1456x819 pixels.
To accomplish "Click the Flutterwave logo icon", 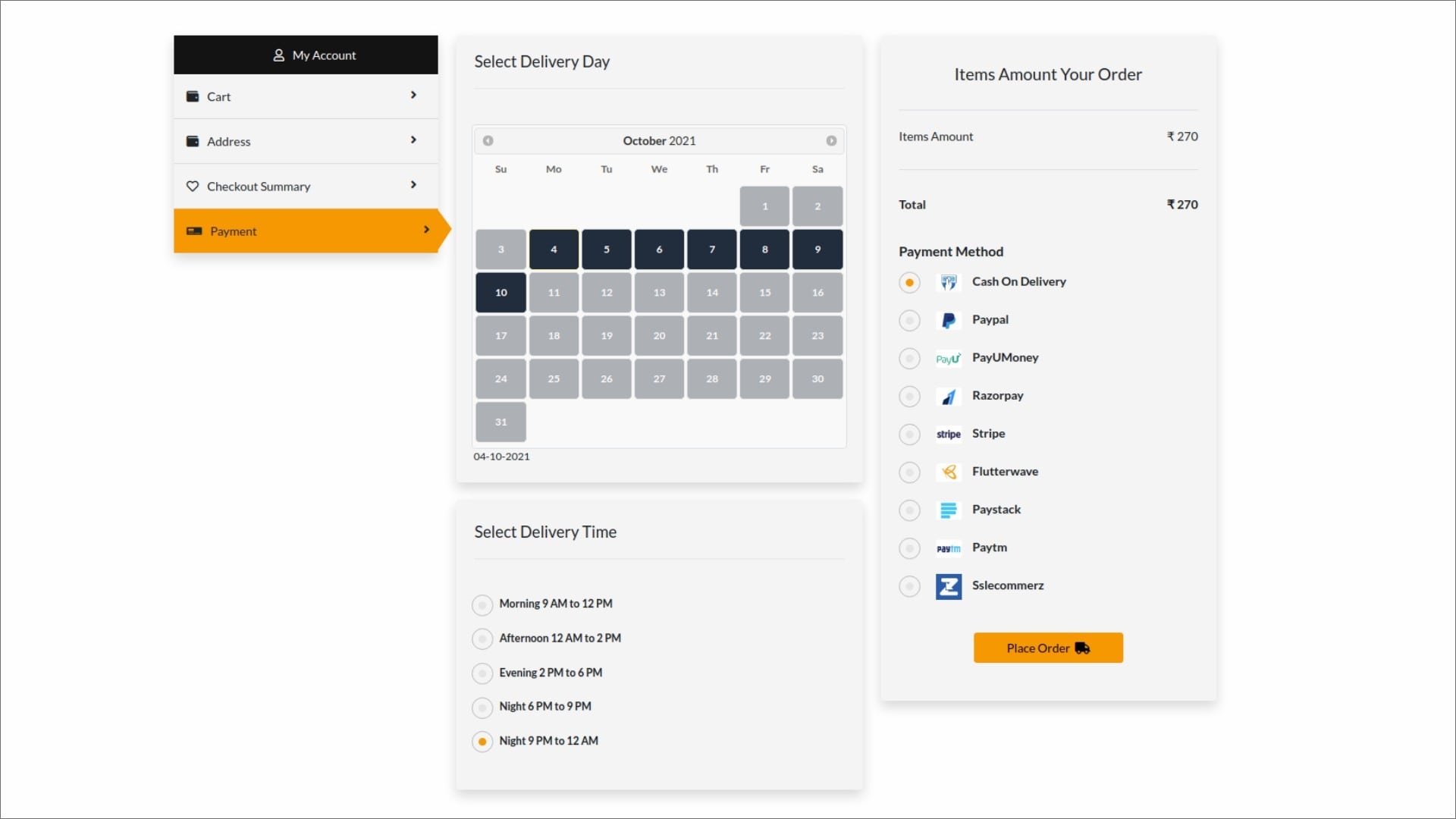I will tap(949, 472).
